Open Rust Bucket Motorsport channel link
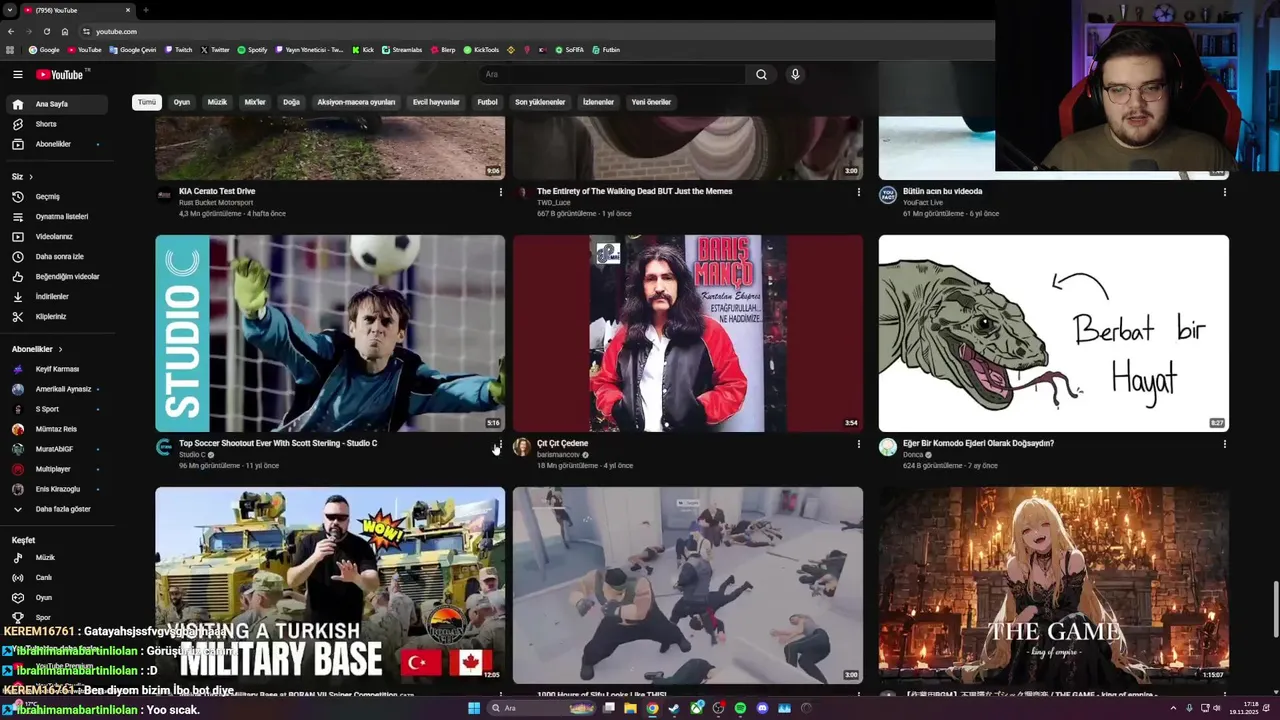 [216, 202]
